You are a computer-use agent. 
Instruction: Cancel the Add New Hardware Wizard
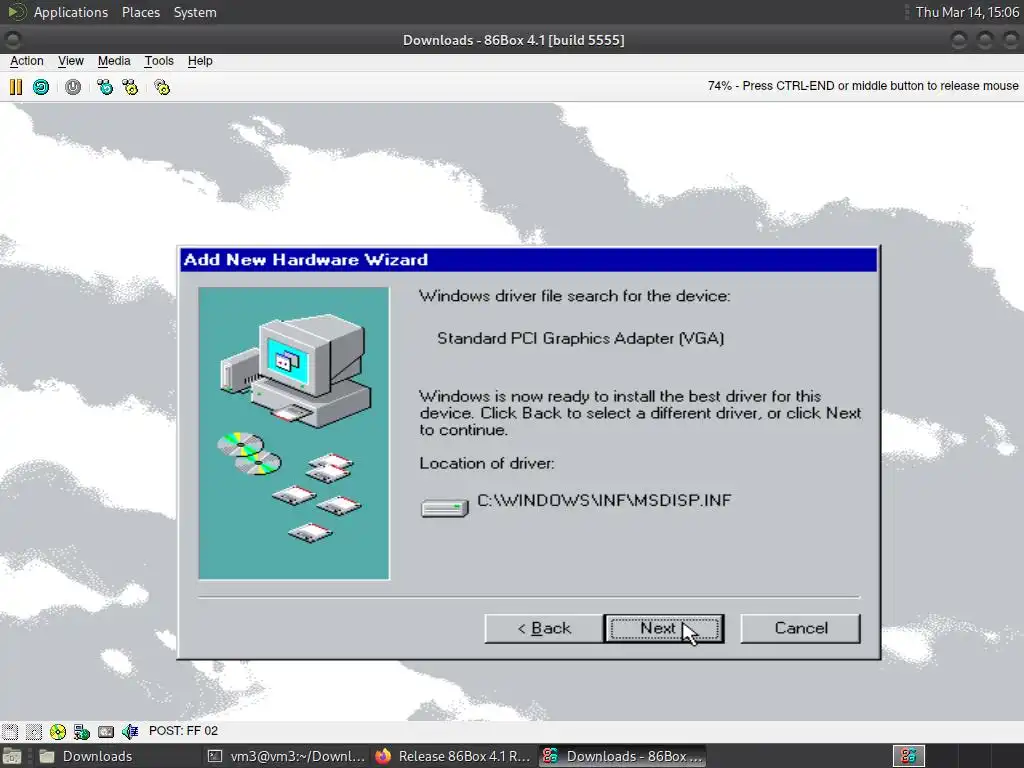[x=801, y=628]
